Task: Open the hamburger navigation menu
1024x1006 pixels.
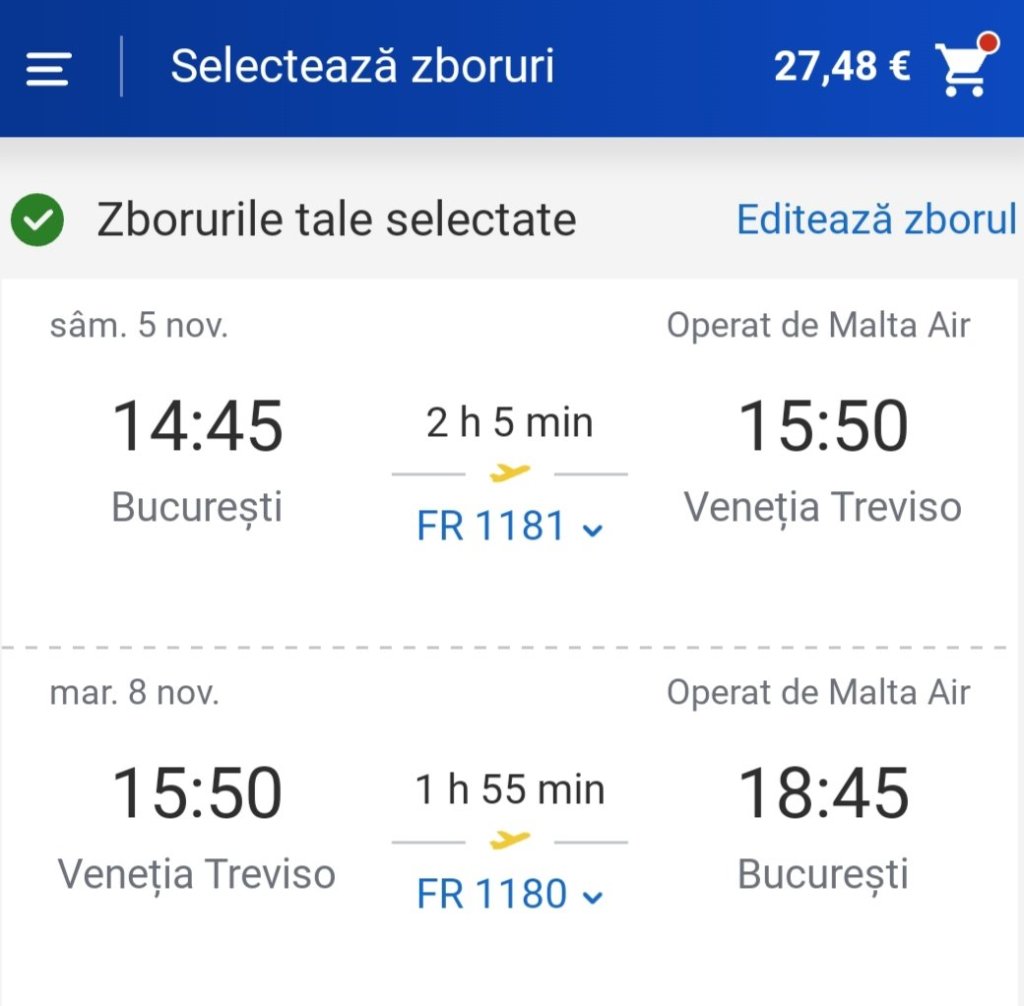Action: (x=48, y=68)
